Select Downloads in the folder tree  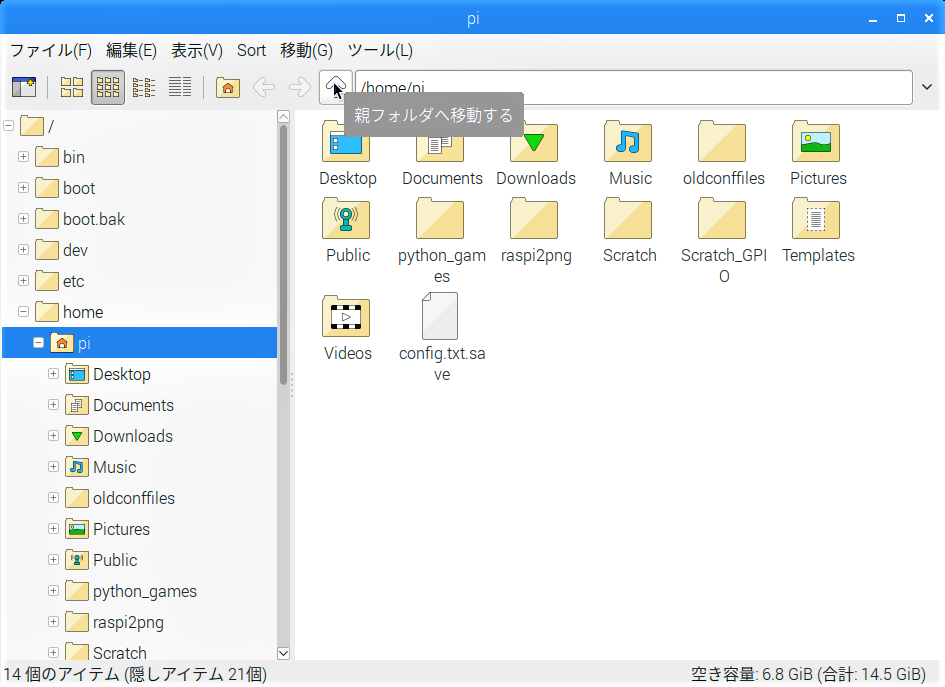(x=133, y=436)
